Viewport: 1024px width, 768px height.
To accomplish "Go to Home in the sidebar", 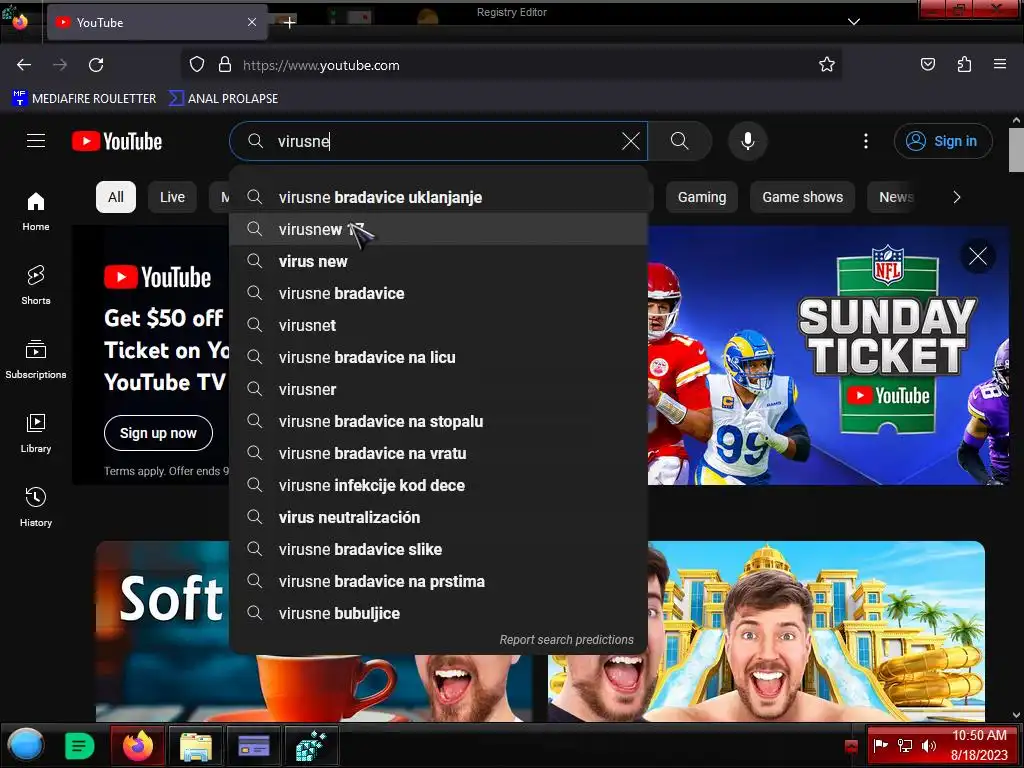I will pos(36,211).
